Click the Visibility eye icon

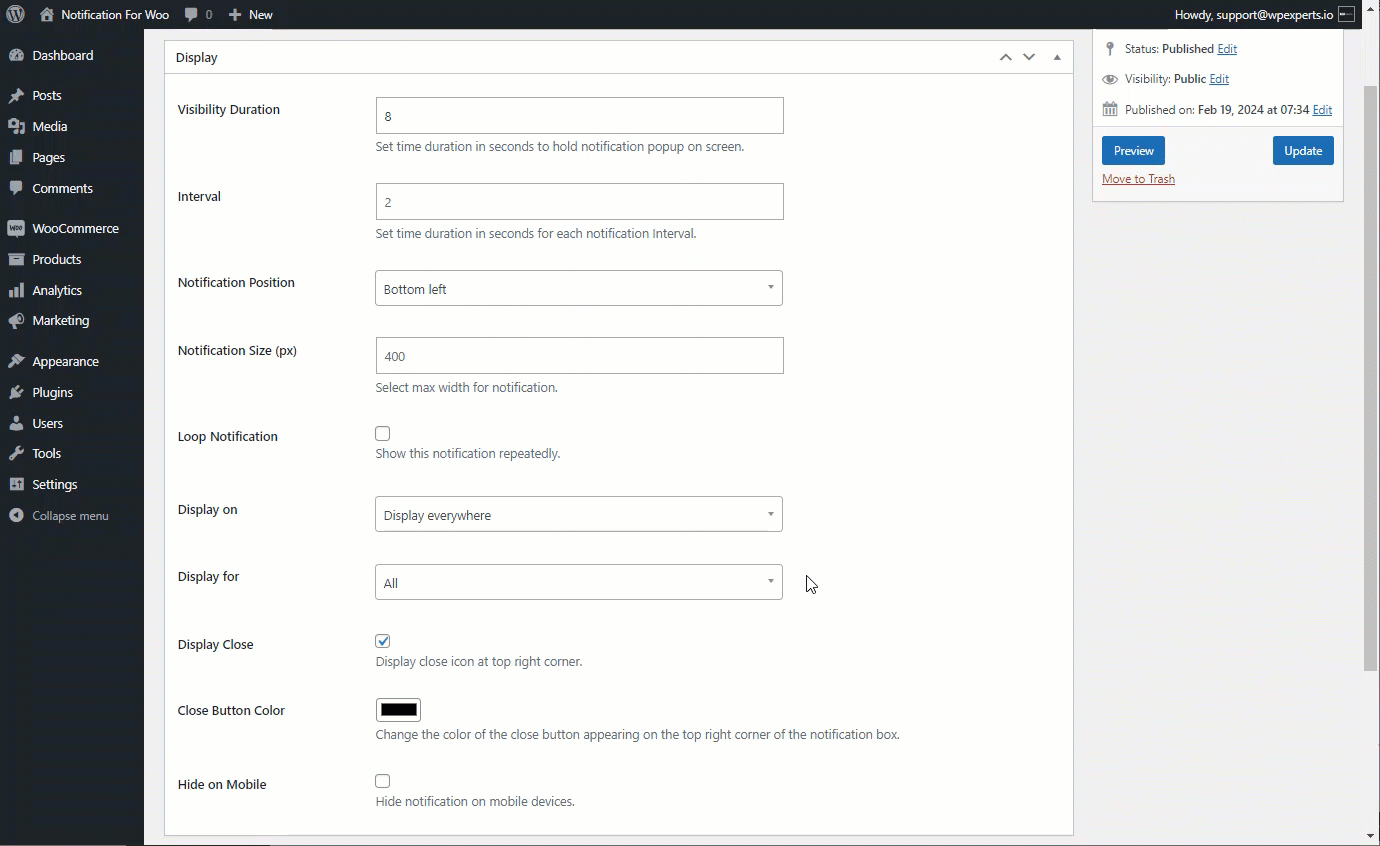(x=1110, y=79)
